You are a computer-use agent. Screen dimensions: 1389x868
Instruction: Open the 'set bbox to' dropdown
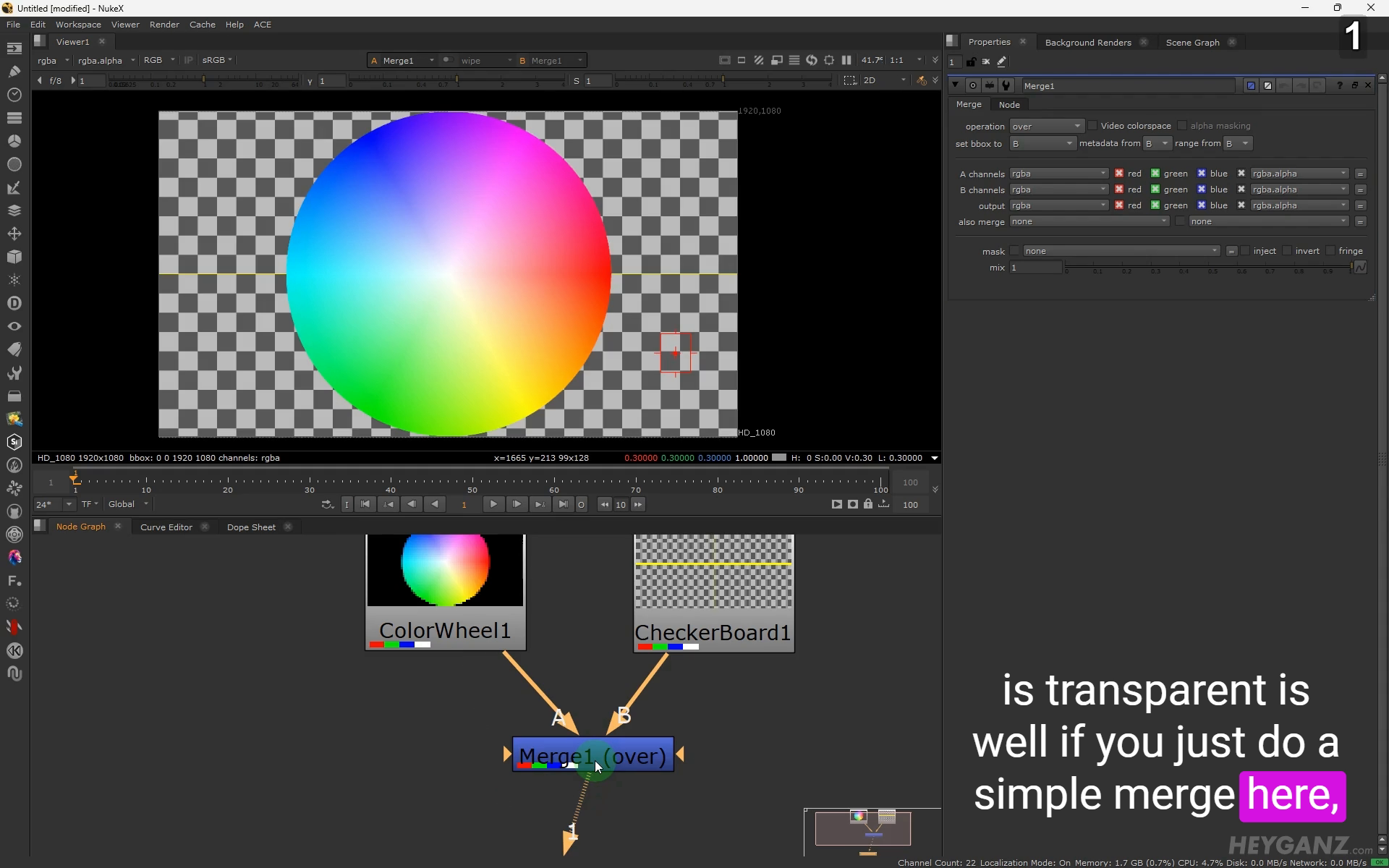coord(1042,143)
